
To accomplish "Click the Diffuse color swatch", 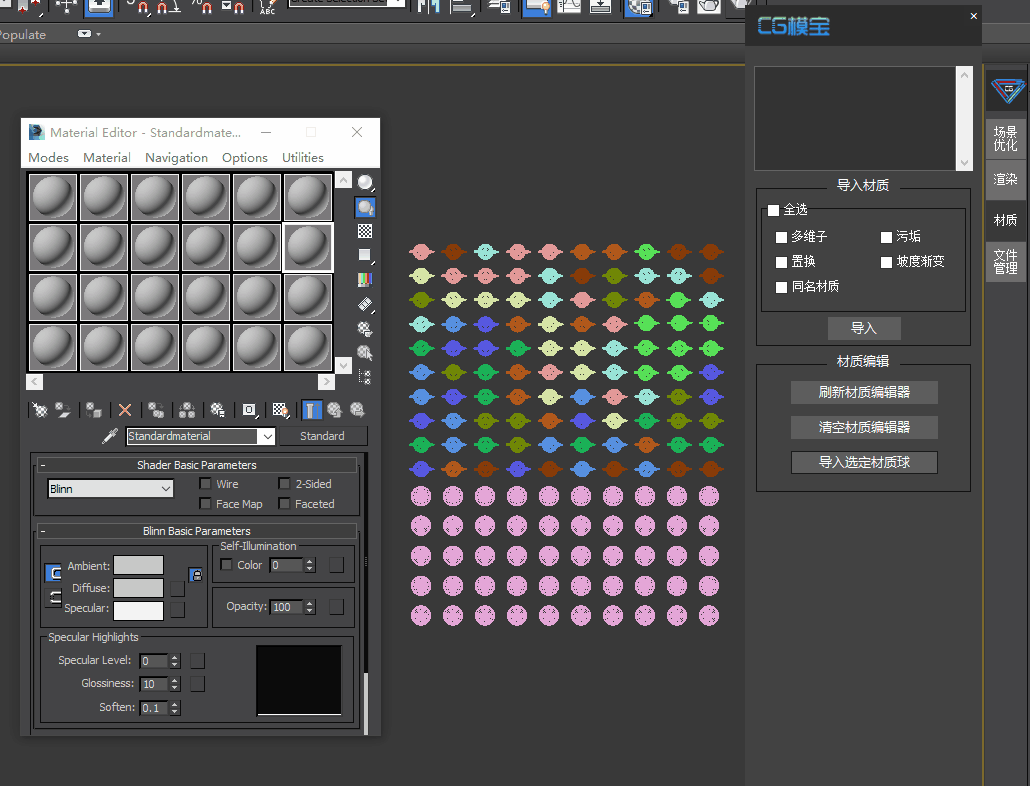I will pyautogui.click(x=138, y=588).
